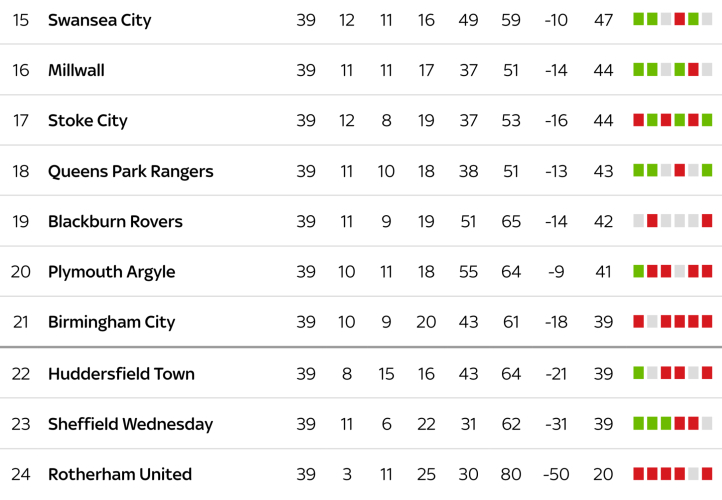Click Rotherham United's points total of 20

[603, 474]
